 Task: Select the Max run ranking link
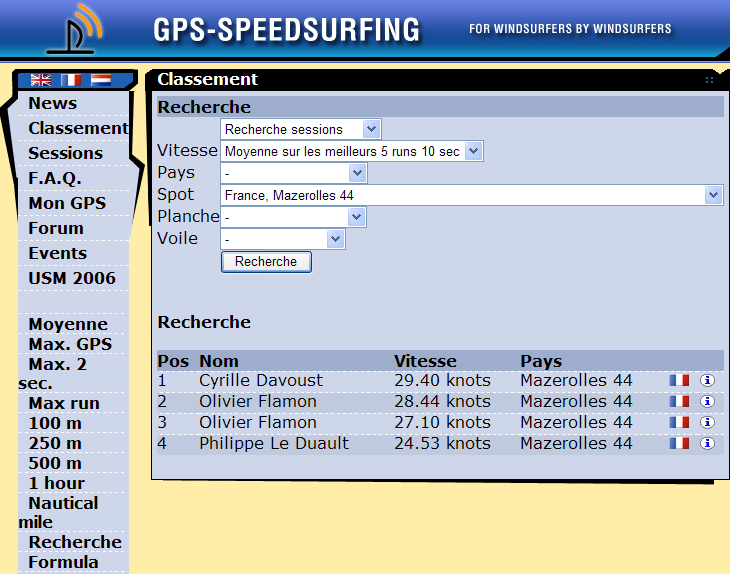pyautogui.click(x=64, y=403)
